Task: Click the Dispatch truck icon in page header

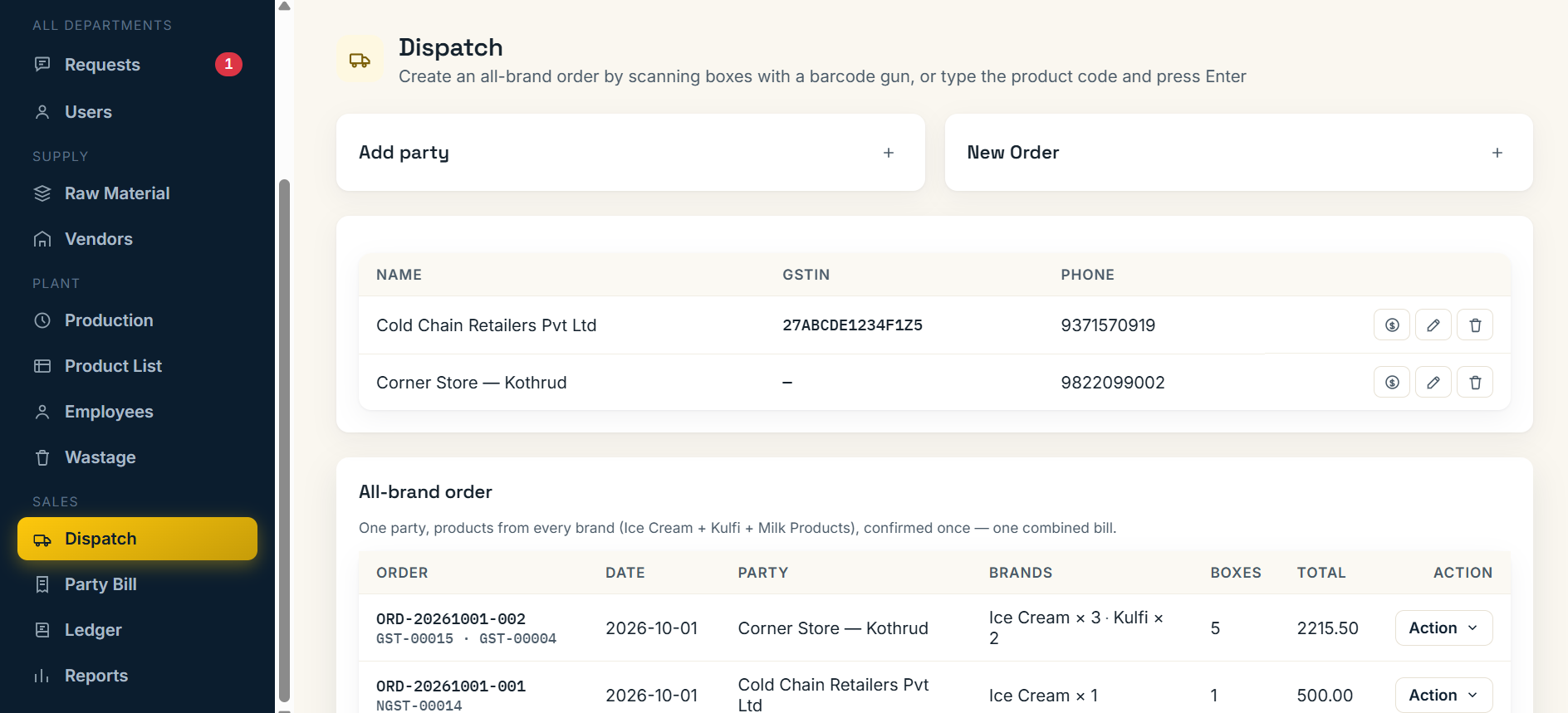Action: 360,60
